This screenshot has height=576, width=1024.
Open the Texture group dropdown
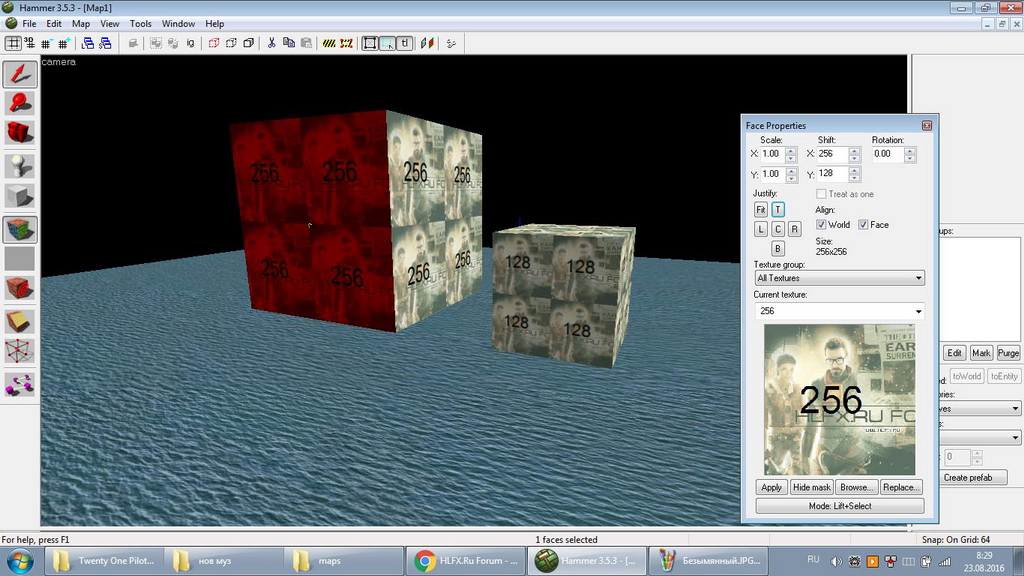[839, 278]
